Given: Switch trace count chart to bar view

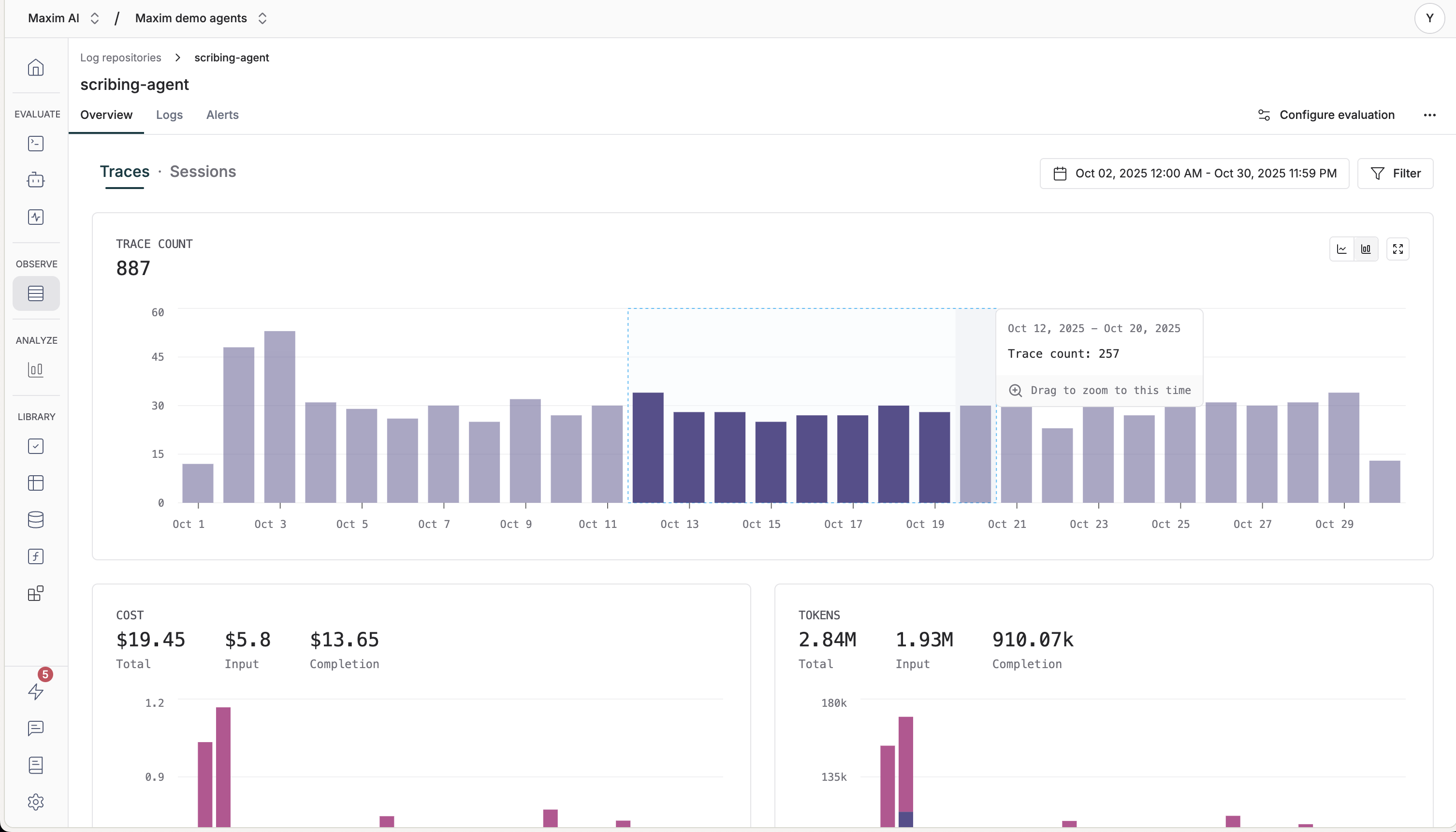Looking at the screenshot, I should point(1366,248).
